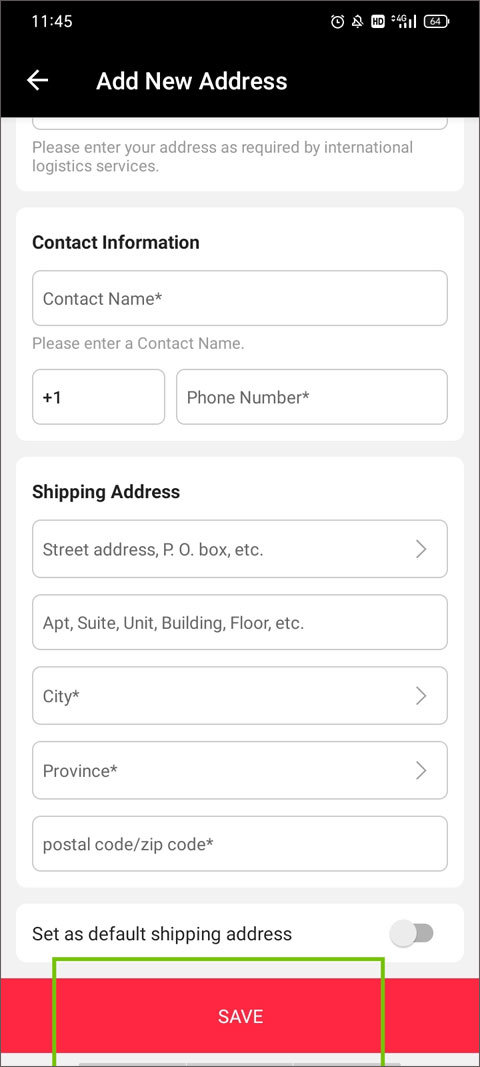Tap the City field
The height and width of the screenshot is (1067, 480).
pos(240,695)
